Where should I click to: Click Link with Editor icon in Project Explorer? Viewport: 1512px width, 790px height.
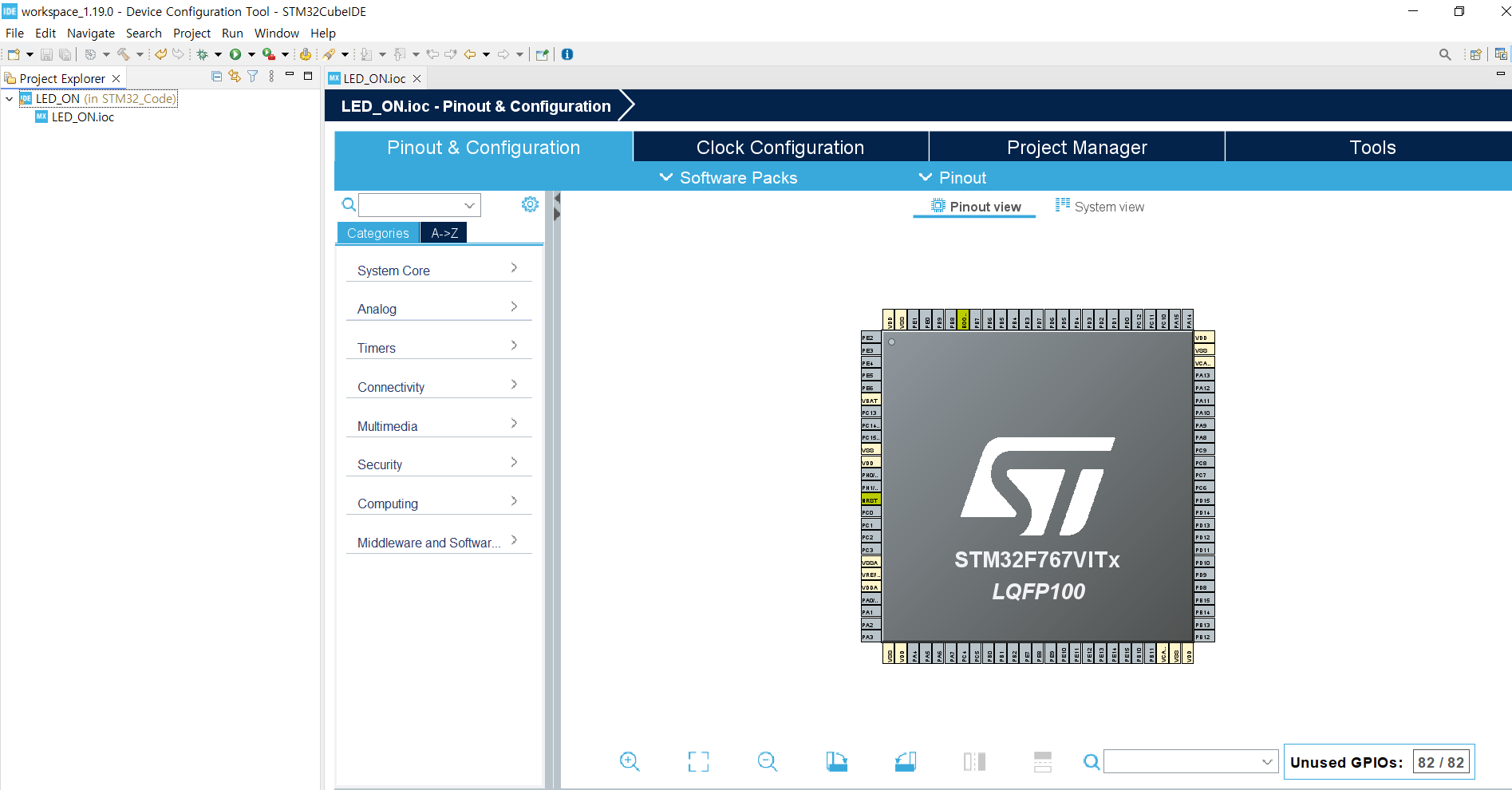[235, 76]
